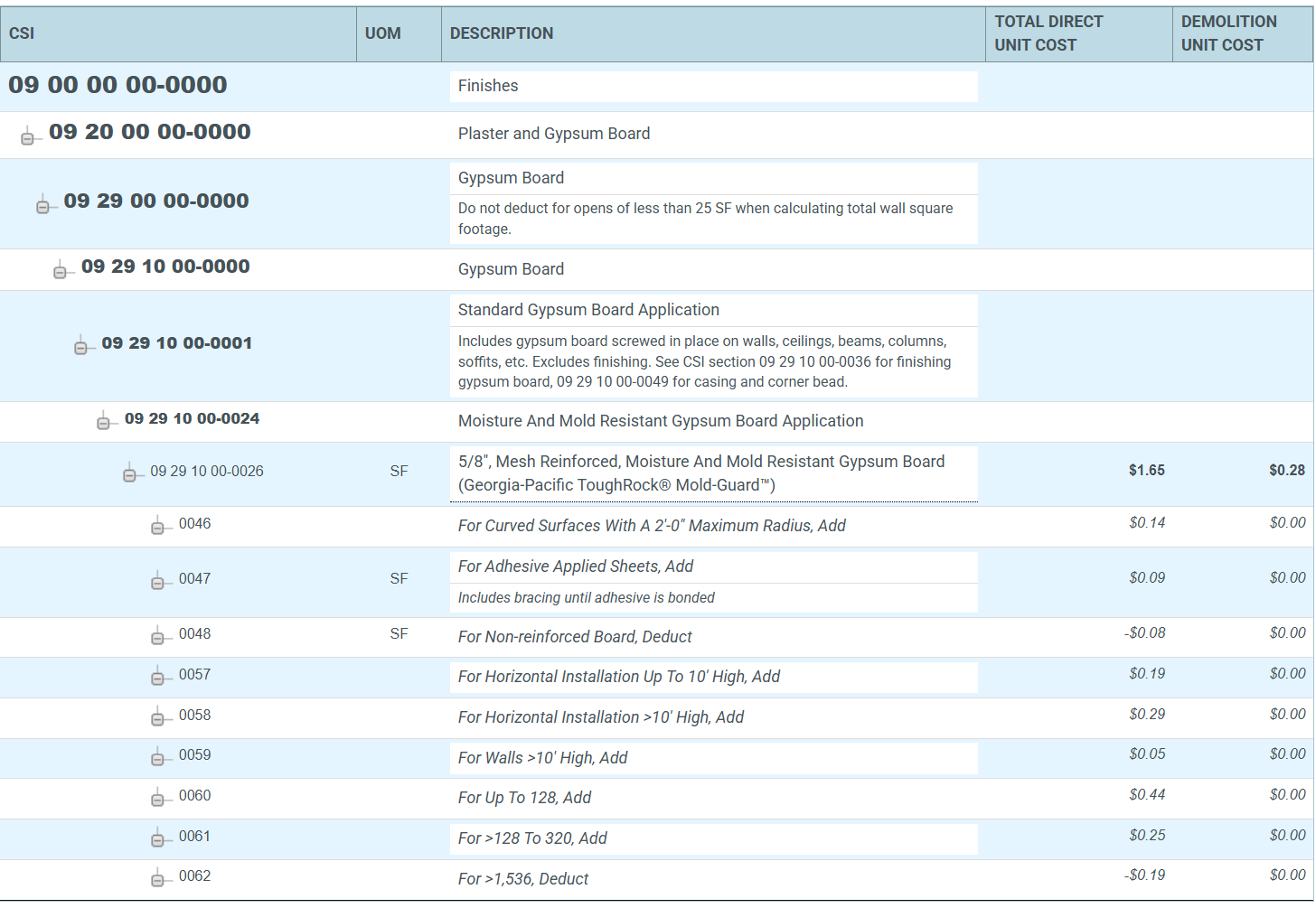This screenshot has height=908, width=1316.
Task: Toggle the expander icon for row 0058
Action: pos(157,719)
